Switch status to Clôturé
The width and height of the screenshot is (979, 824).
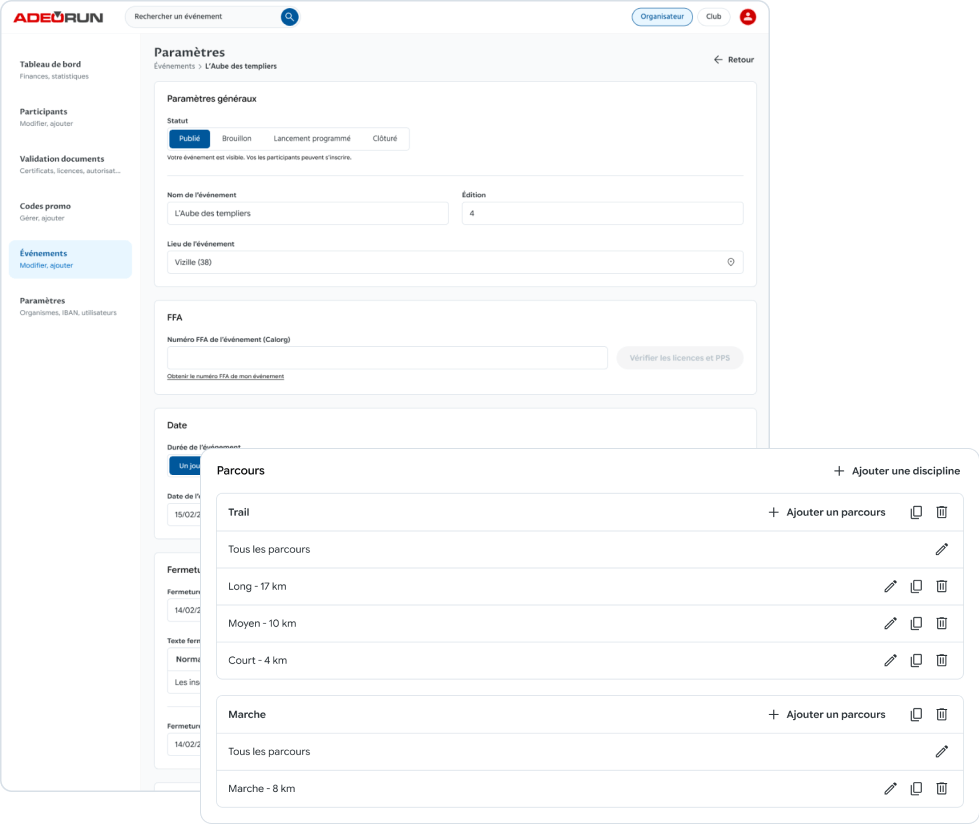click(385, 139)
